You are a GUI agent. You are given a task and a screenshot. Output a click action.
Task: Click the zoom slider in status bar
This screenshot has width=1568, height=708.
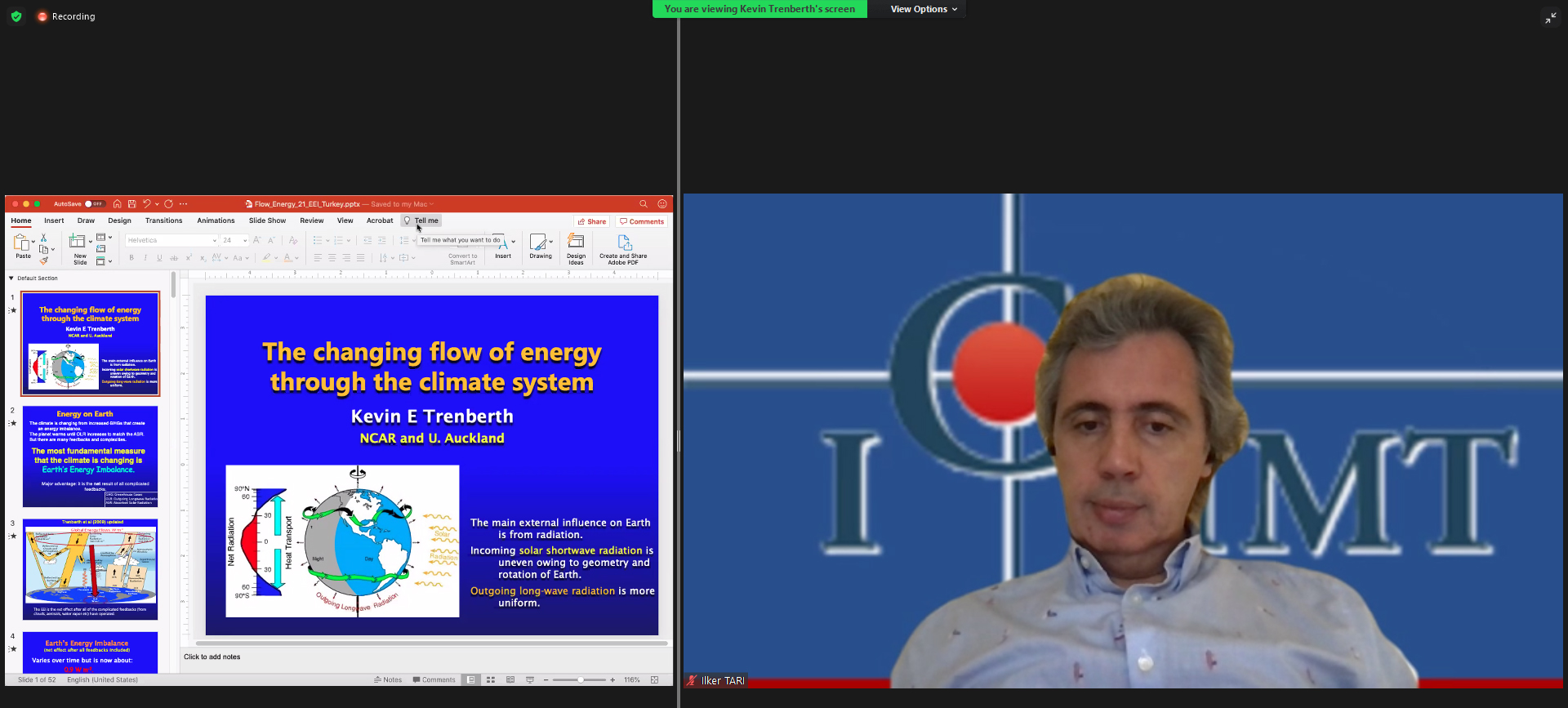580,679
